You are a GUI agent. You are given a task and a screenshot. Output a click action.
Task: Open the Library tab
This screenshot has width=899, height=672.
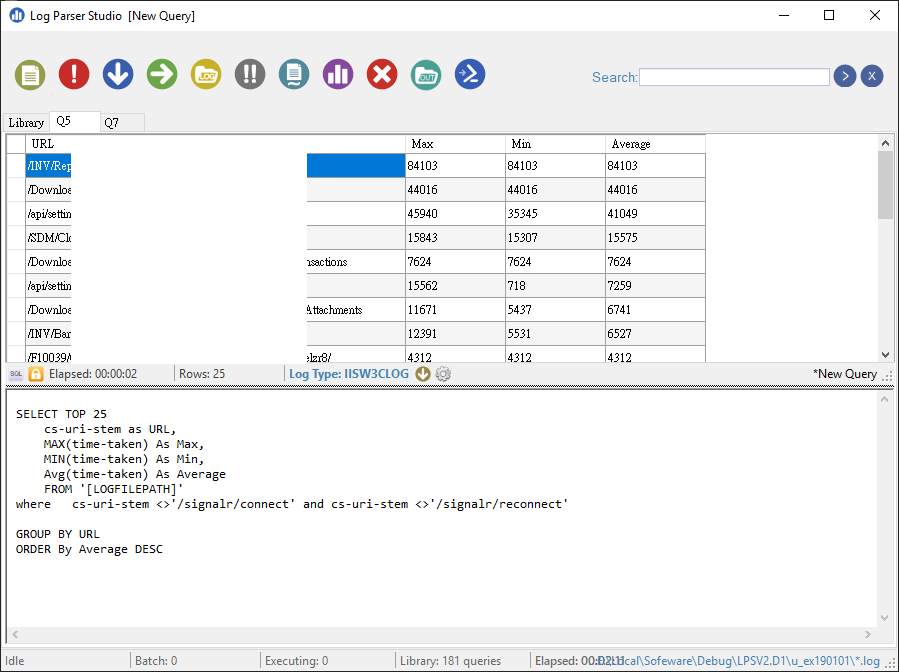25,122
